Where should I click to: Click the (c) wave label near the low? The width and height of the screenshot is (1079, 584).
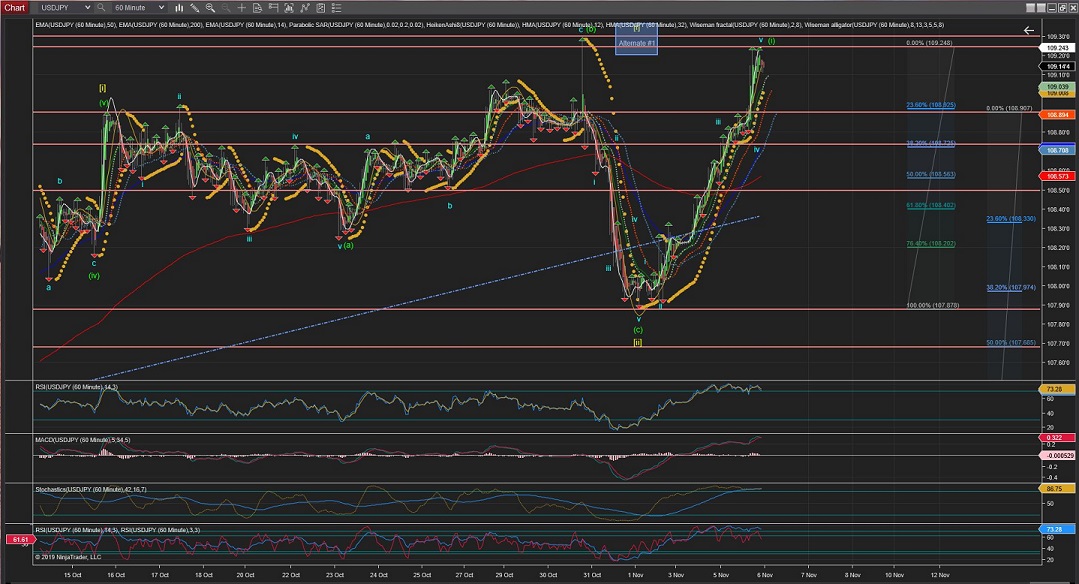point(638,330)
